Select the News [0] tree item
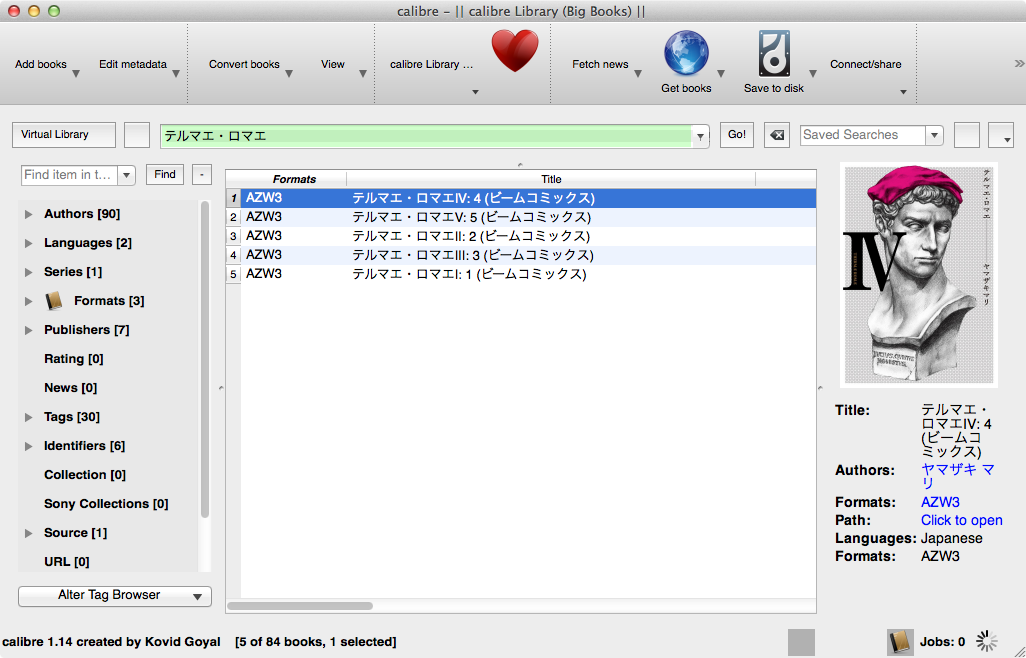Image resolution: width=1026 pixels, height=658 pixels. coord(70,387)
